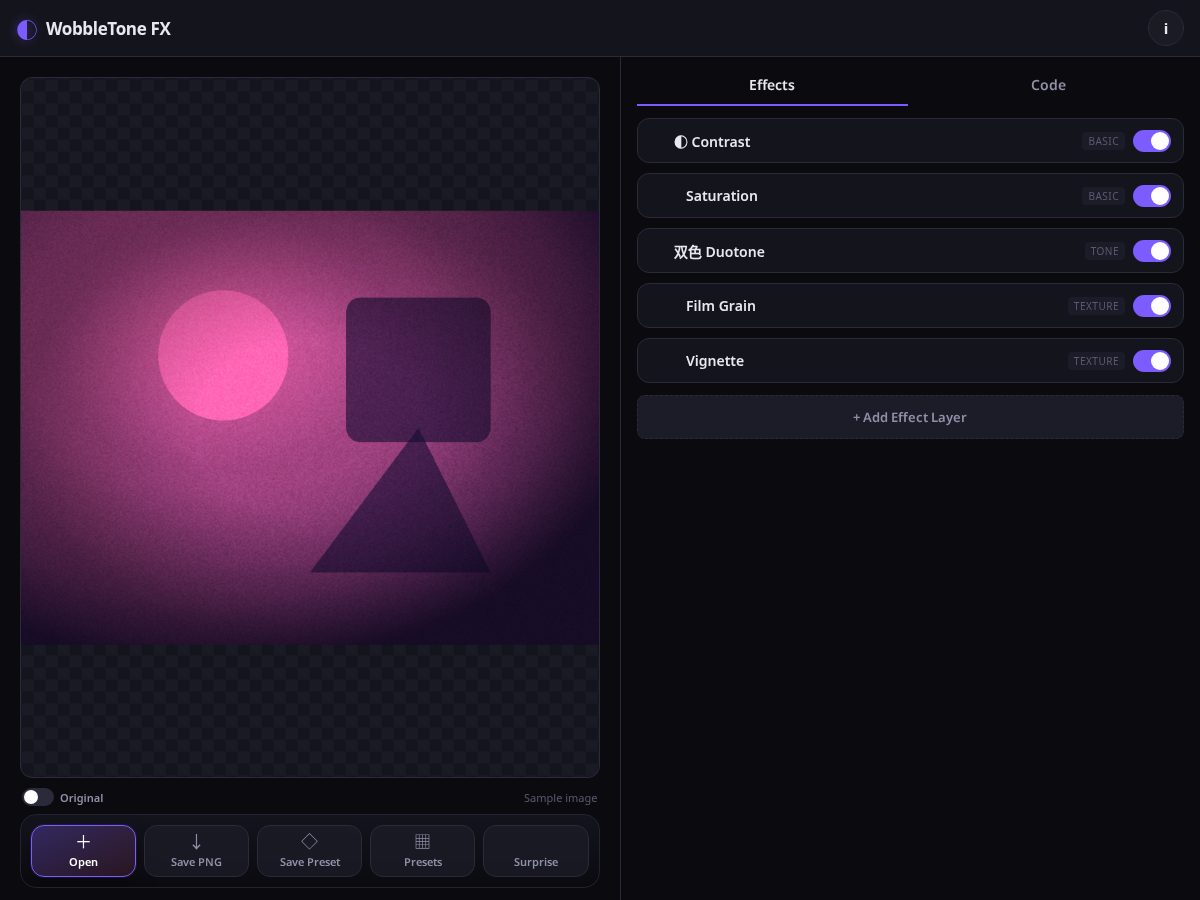Switch off the Film Grain effect

click(x=1152, y=306)
